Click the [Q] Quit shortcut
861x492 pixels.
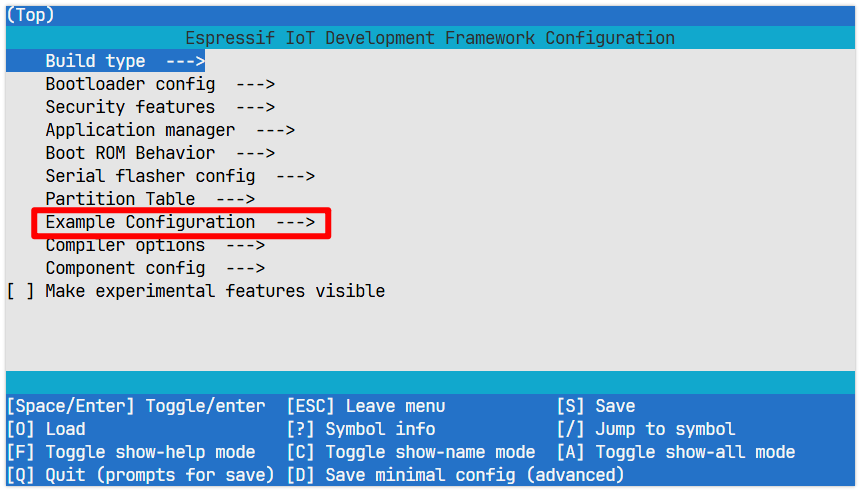coord(140,475)
